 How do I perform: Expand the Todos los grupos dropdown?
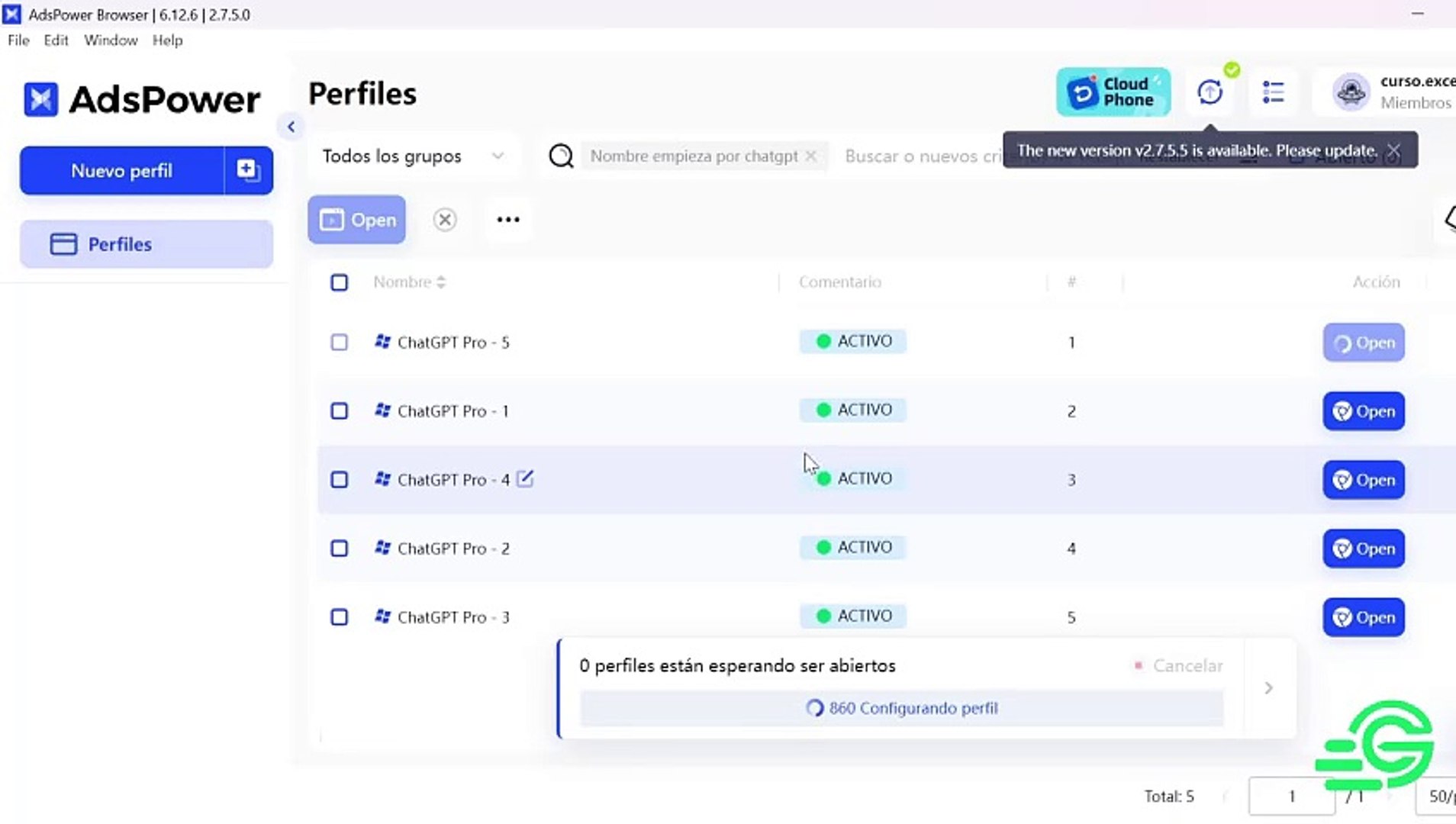[x=413, y=156]
